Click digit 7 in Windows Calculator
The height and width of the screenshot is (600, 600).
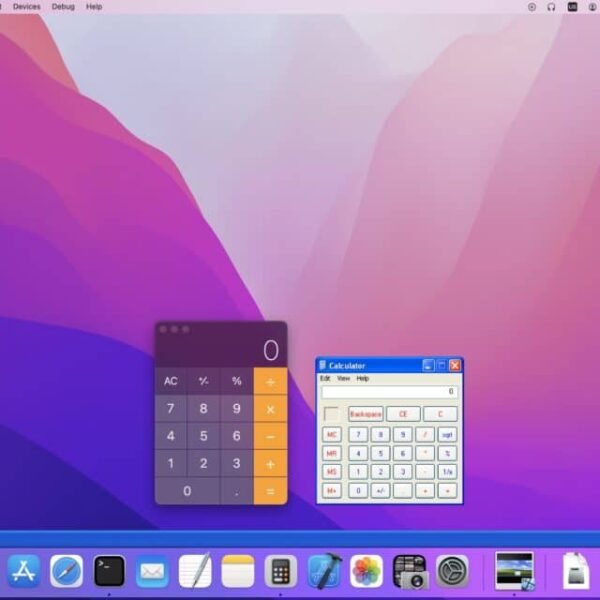[358, 435]
